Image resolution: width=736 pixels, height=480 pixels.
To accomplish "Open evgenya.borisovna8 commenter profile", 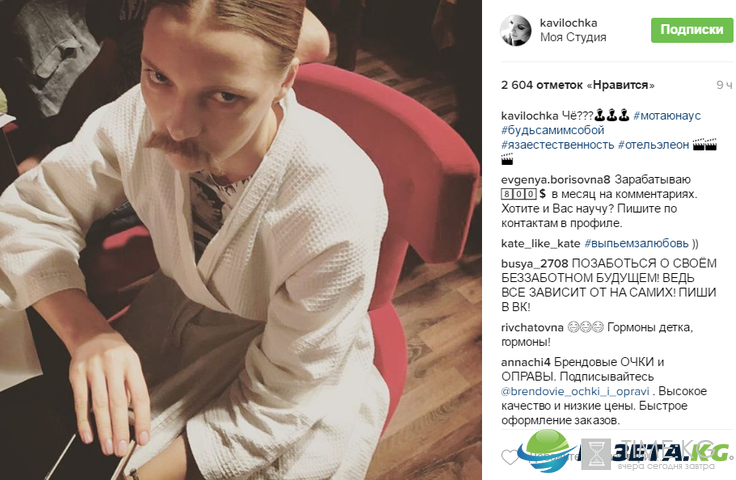I will point(556,180).
